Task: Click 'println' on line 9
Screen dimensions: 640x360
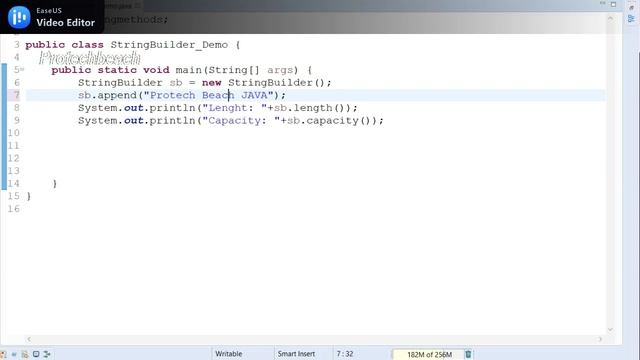Action: [172, 121]
